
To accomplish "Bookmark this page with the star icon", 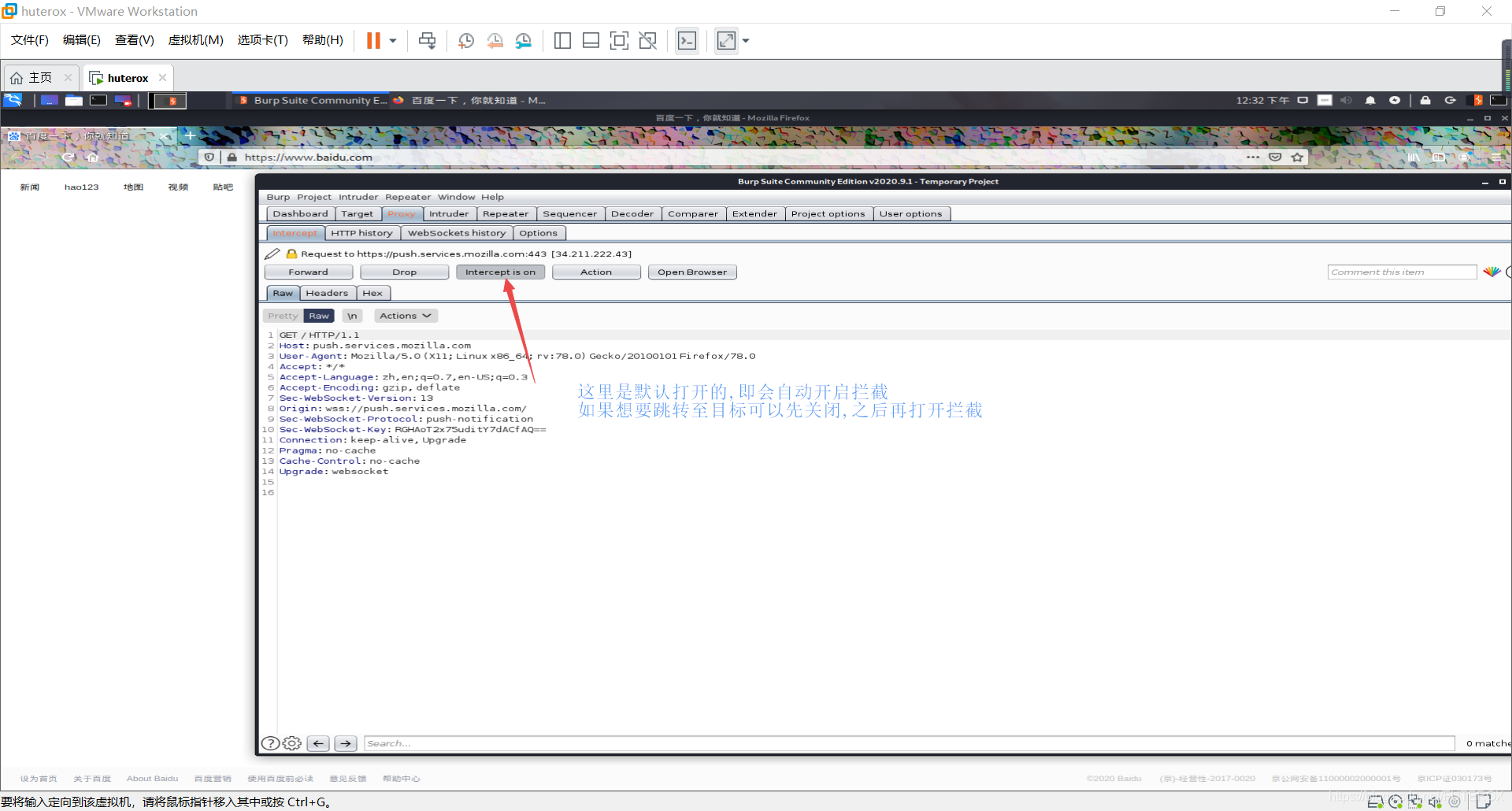I will [1297, 157].
